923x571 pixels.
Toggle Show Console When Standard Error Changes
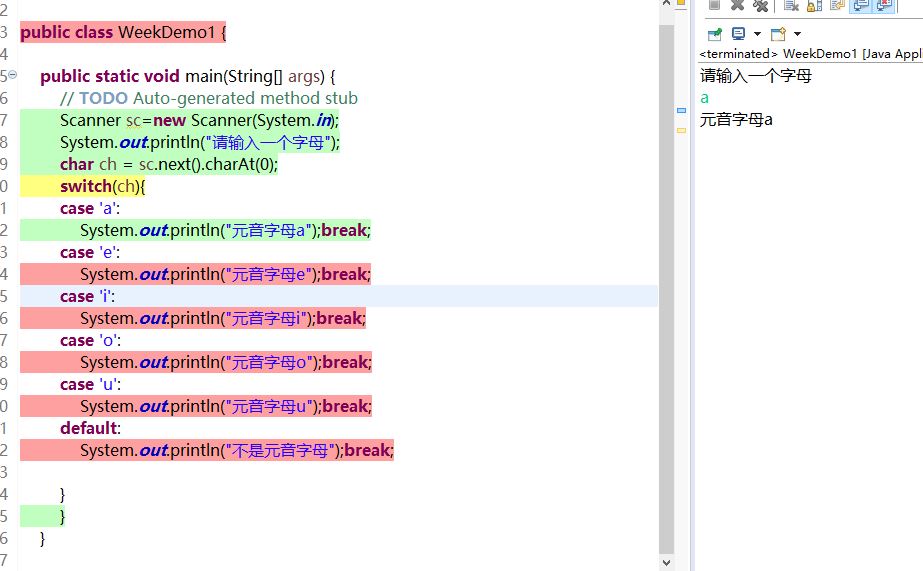(884, 5)
